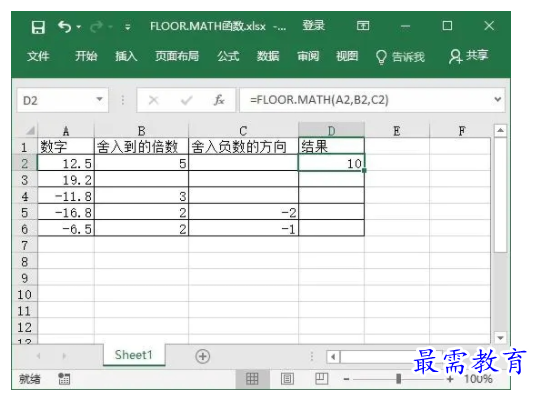The width and height of the screenshot is (535, 393).
Task: Click the Select All corner triangle
Action: click(30, 131)
